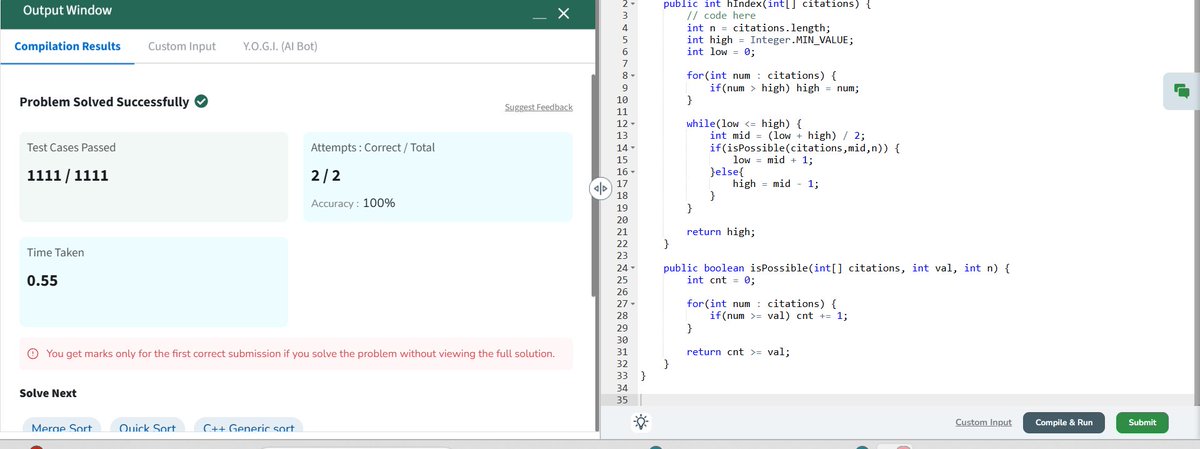Click the 'int low = 0;' code line
The height and width of the screenshot is (449, 1200).
720,52
